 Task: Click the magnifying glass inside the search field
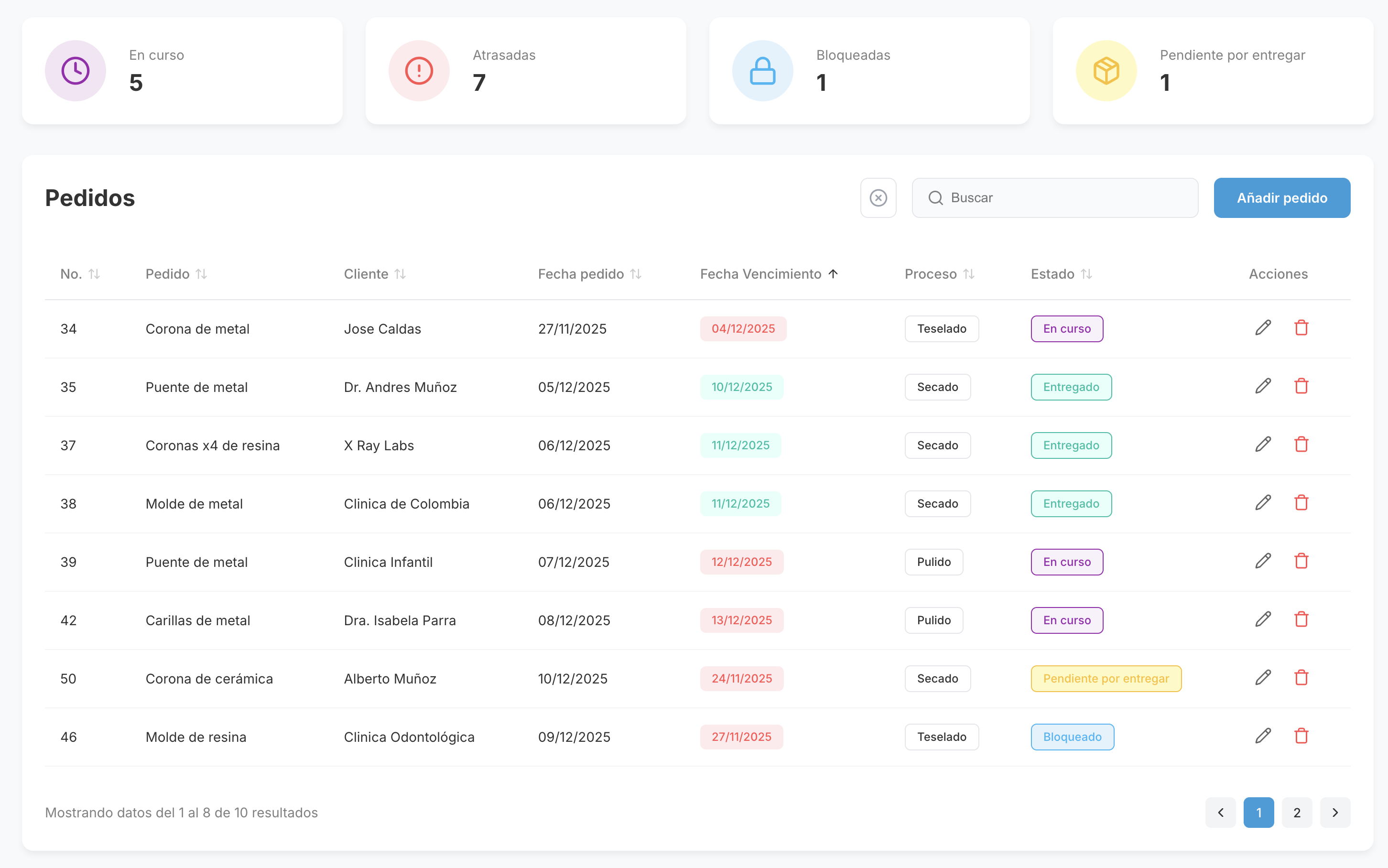[936, 197]
